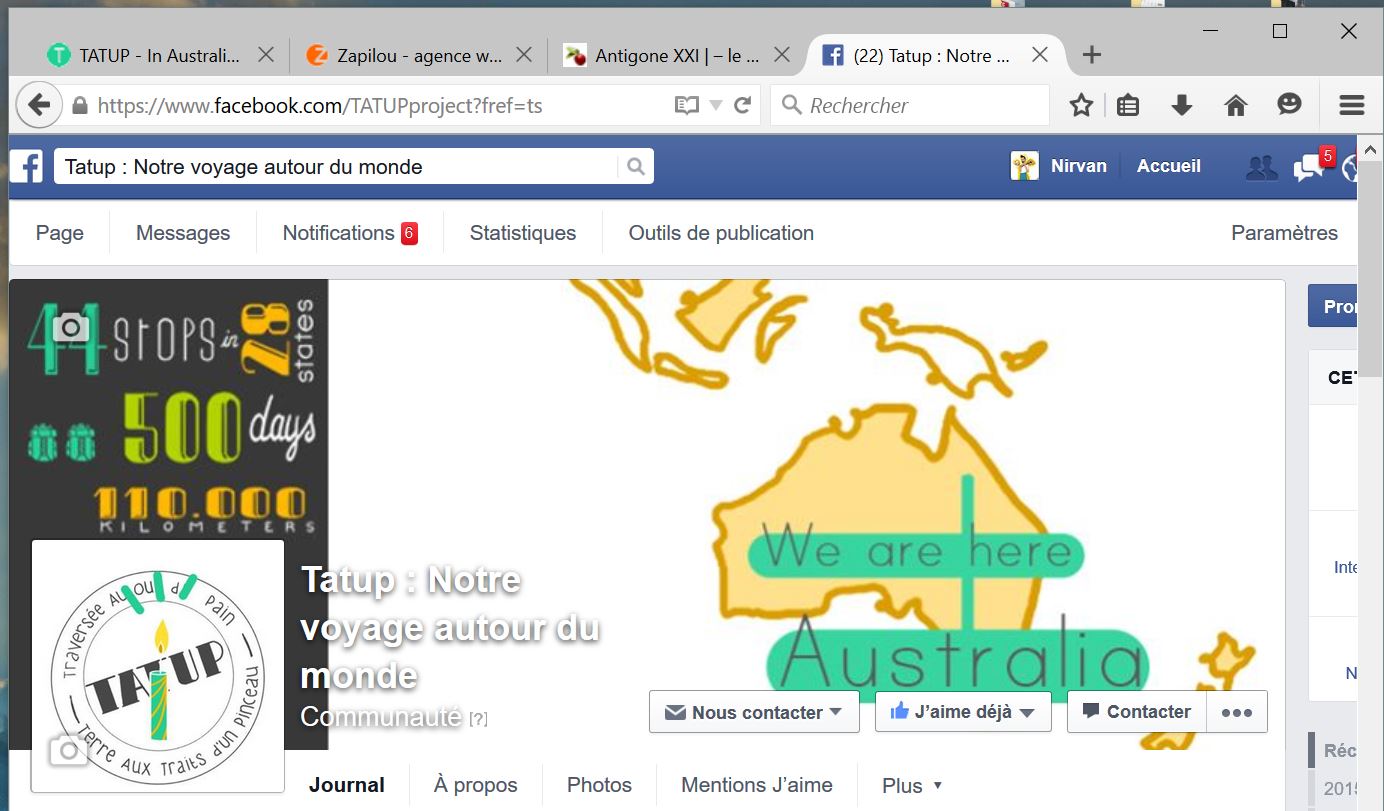
Task: Open the downloads arrow icon
Action: pyautogui.click(x=1182, y=105)
